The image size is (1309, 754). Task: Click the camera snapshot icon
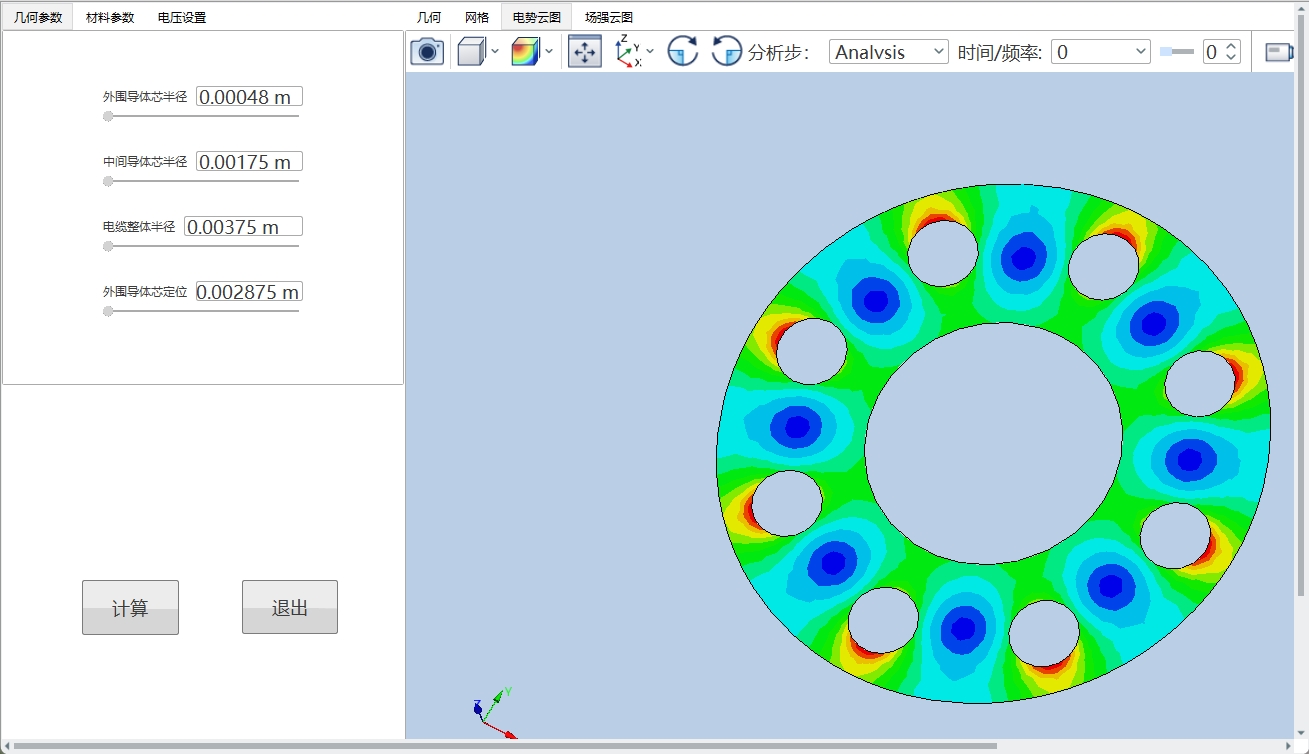point(427,52)
